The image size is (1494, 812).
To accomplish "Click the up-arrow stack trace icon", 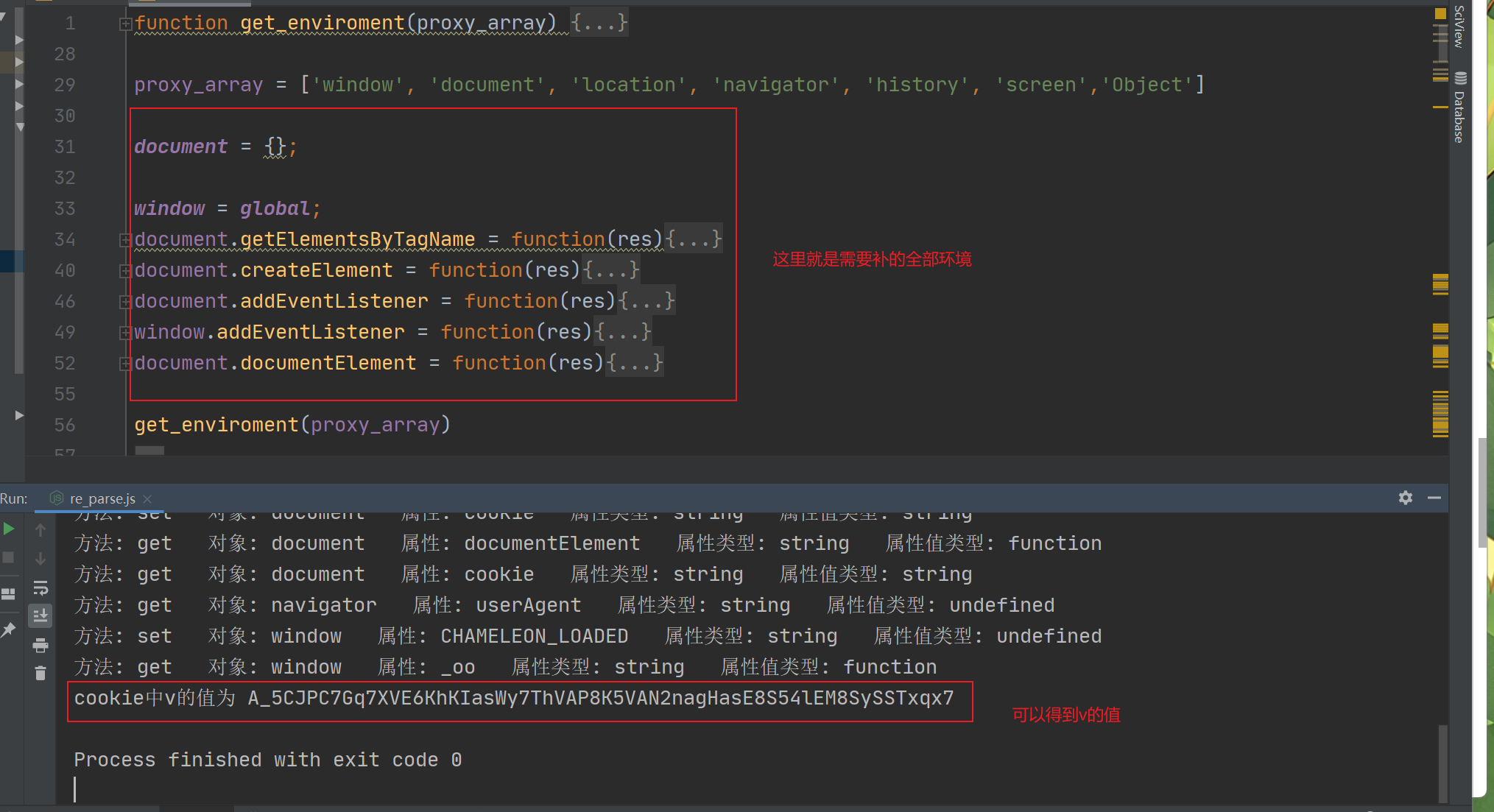I will point(40,529).
